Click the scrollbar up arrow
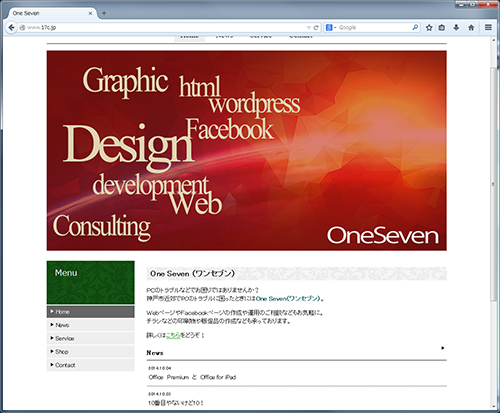Image resolution: width=500 pixels, height=413 pixels. (x=494, y=40)
